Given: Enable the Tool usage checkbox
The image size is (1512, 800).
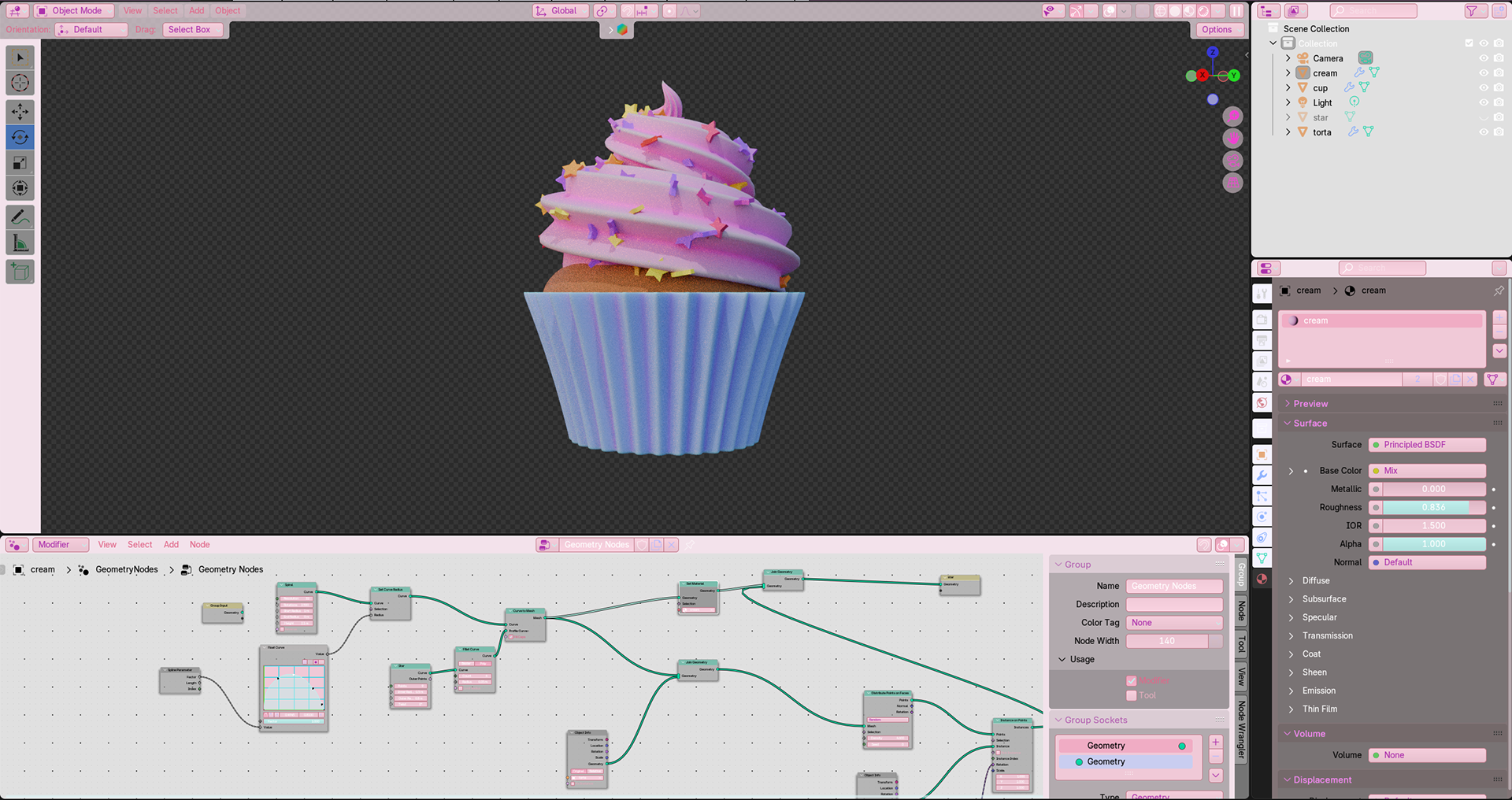Looking at the screenshot, I should [1132, 695].
